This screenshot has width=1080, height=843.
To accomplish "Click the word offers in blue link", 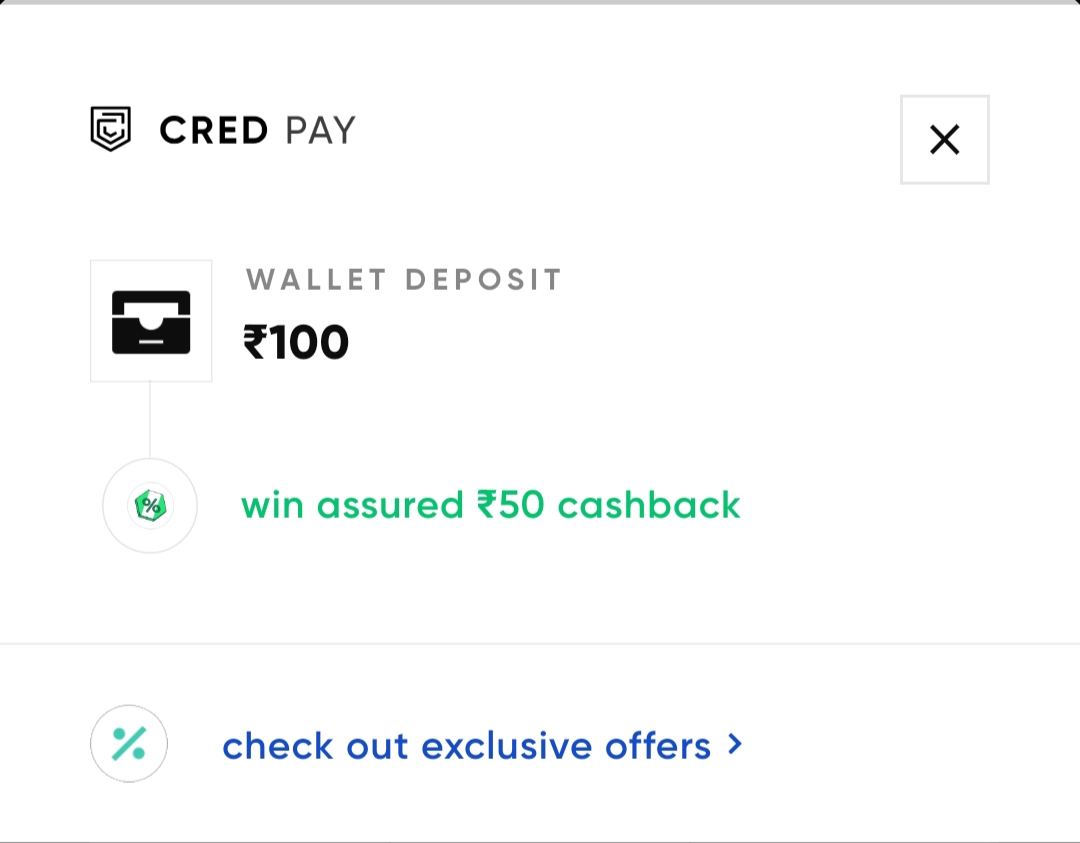I will click(658, 746).
